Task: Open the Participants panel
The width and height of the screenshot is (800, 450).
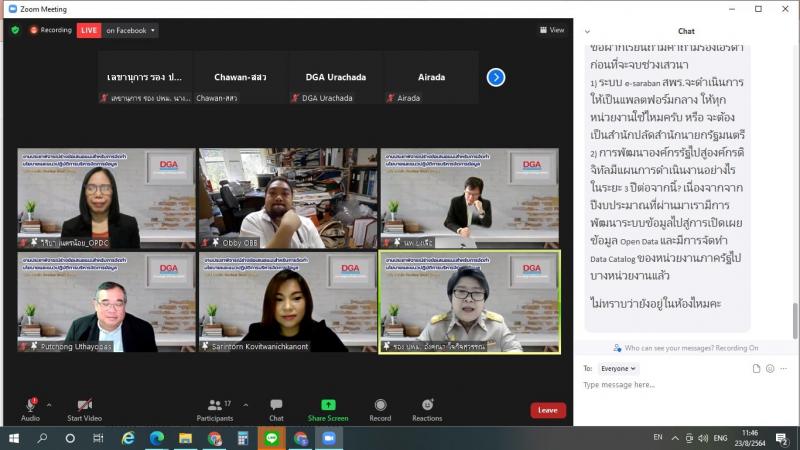Action: click(x=215, y=410)
